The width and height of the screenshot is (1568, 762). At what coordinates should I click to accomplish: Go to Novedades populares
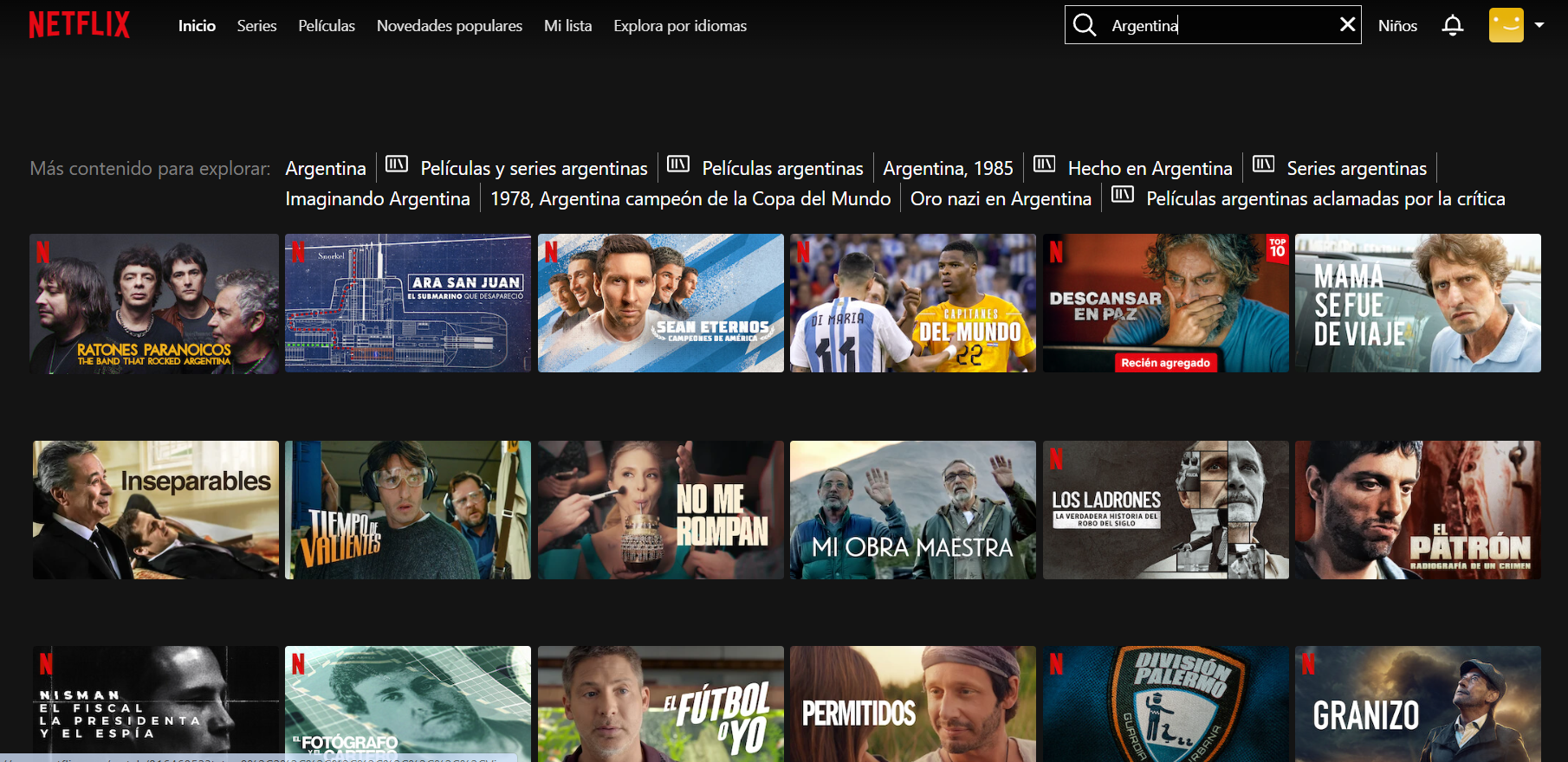click(450, 26)
